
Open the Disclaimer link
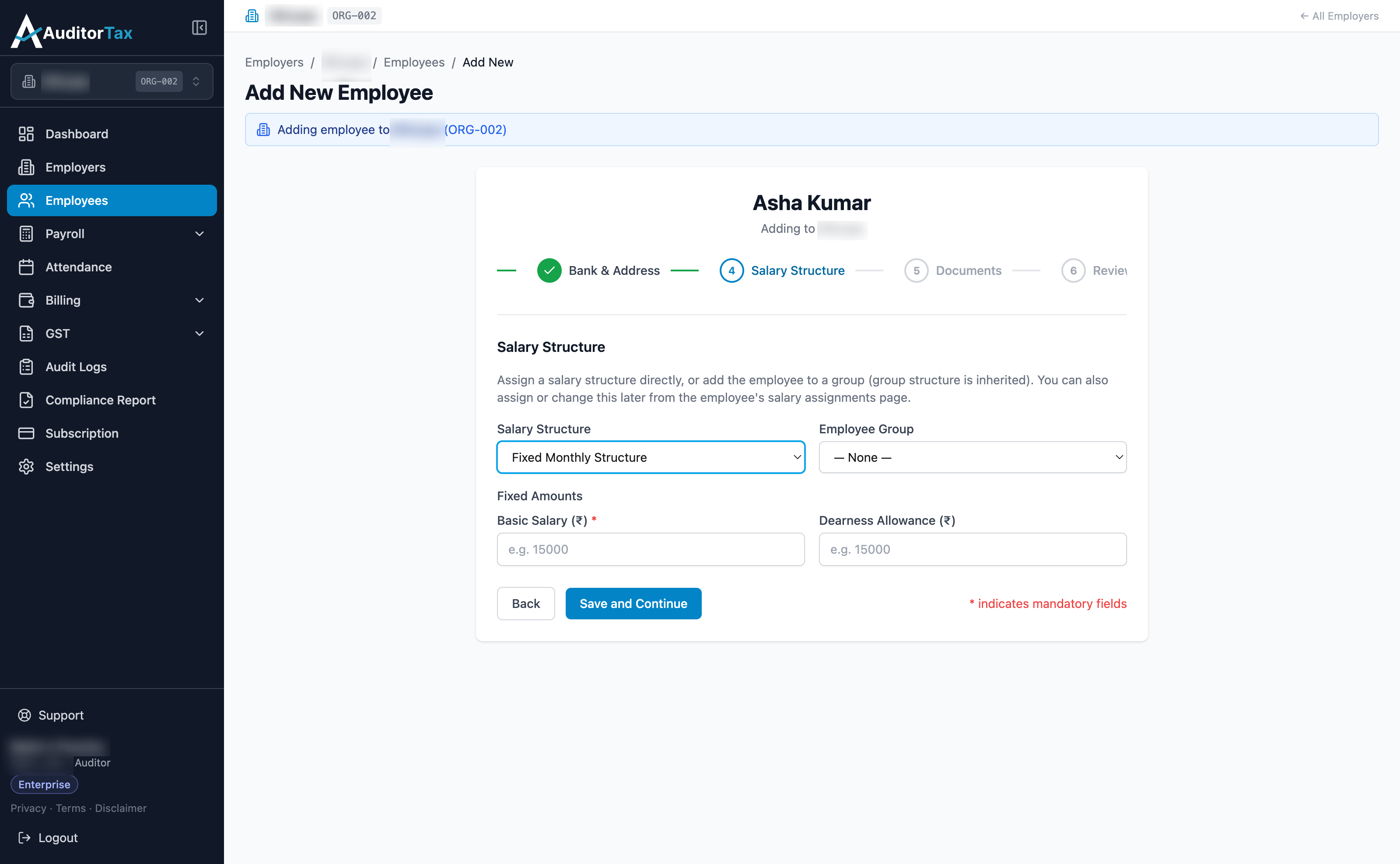pyautogui.click(x=120, y=808)
